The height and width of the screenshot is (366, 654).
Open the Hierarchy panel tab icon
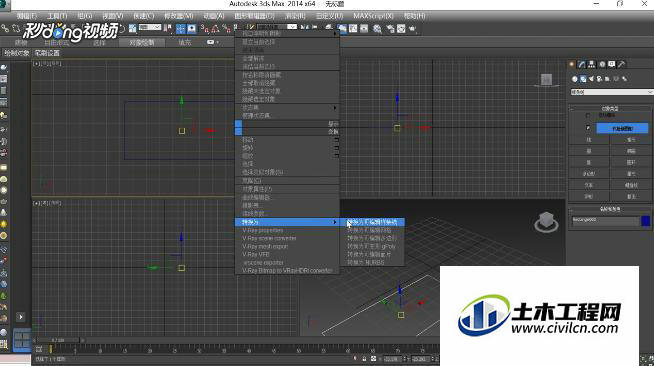click(x=591, y=64)
